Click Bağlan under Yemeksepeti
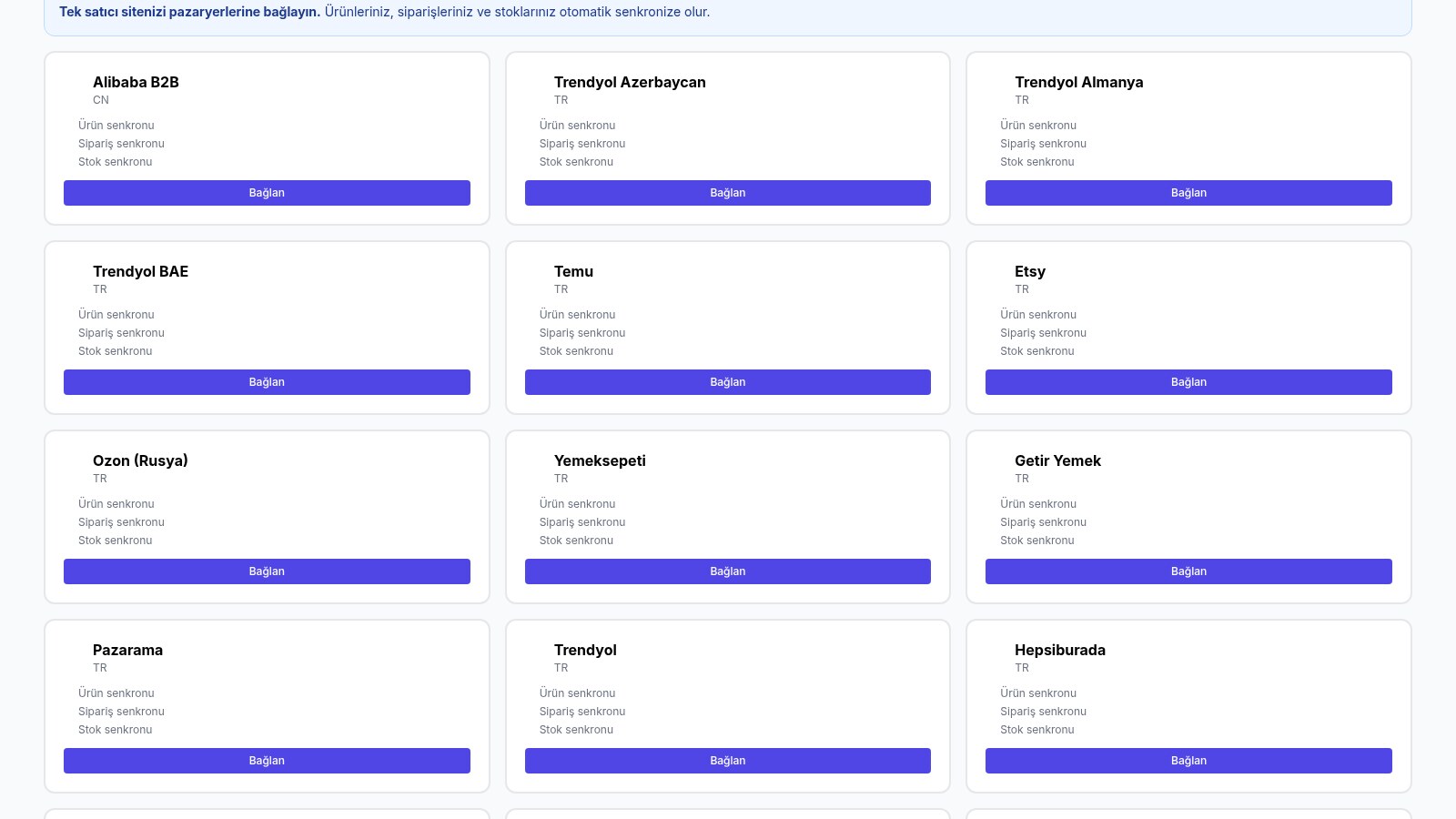This screenshot has width=1456, height=819. pos(728,571)
